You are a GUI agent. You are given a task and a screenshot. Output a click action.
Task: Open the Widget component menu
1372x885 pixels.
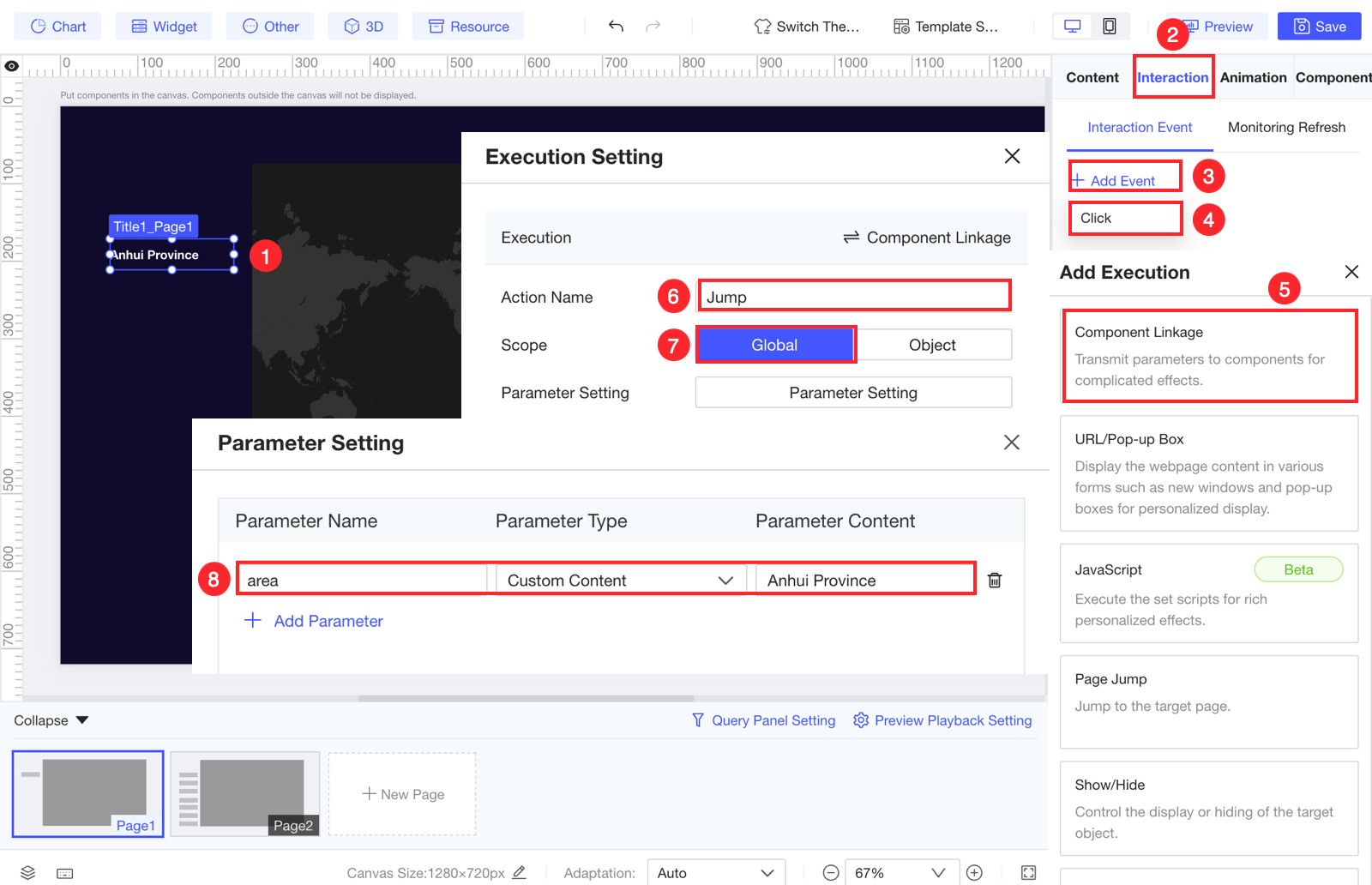pyautogui.click(x=164, y=27)
